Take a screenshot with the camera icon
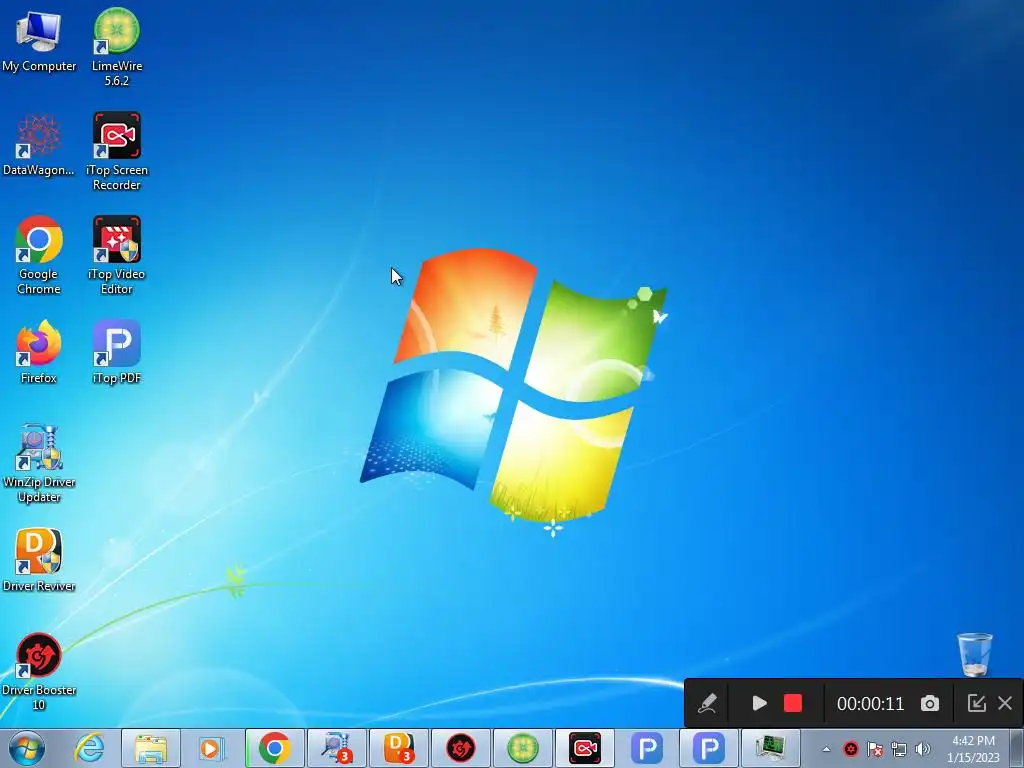The width and height of the screenshot is (1024, 768). 930,703
